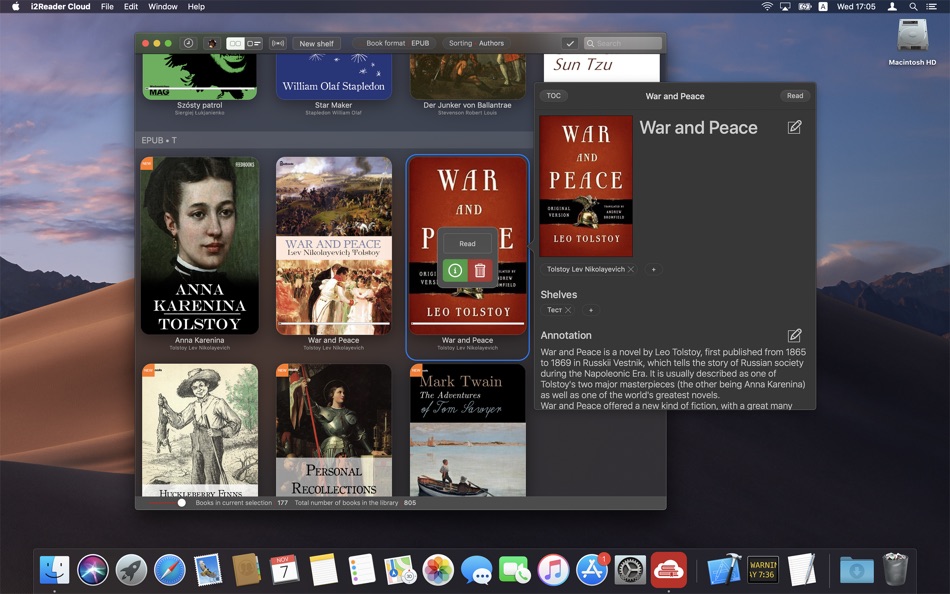The image size is (950, 594).
Task: Edit the Annotation text
Action: point(794,335)
